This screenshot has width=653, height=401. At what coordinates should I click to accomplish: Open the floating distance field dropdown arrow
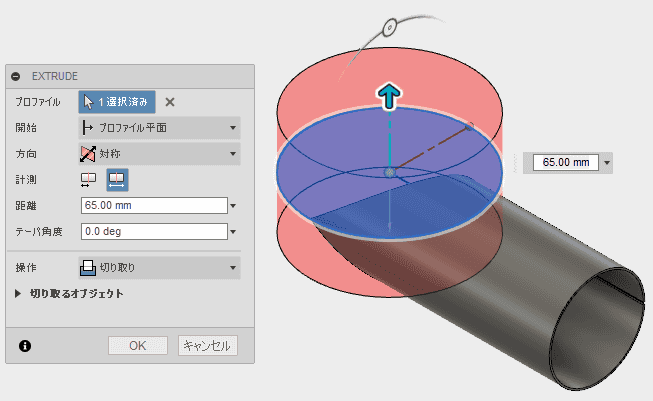click(607, 162)
